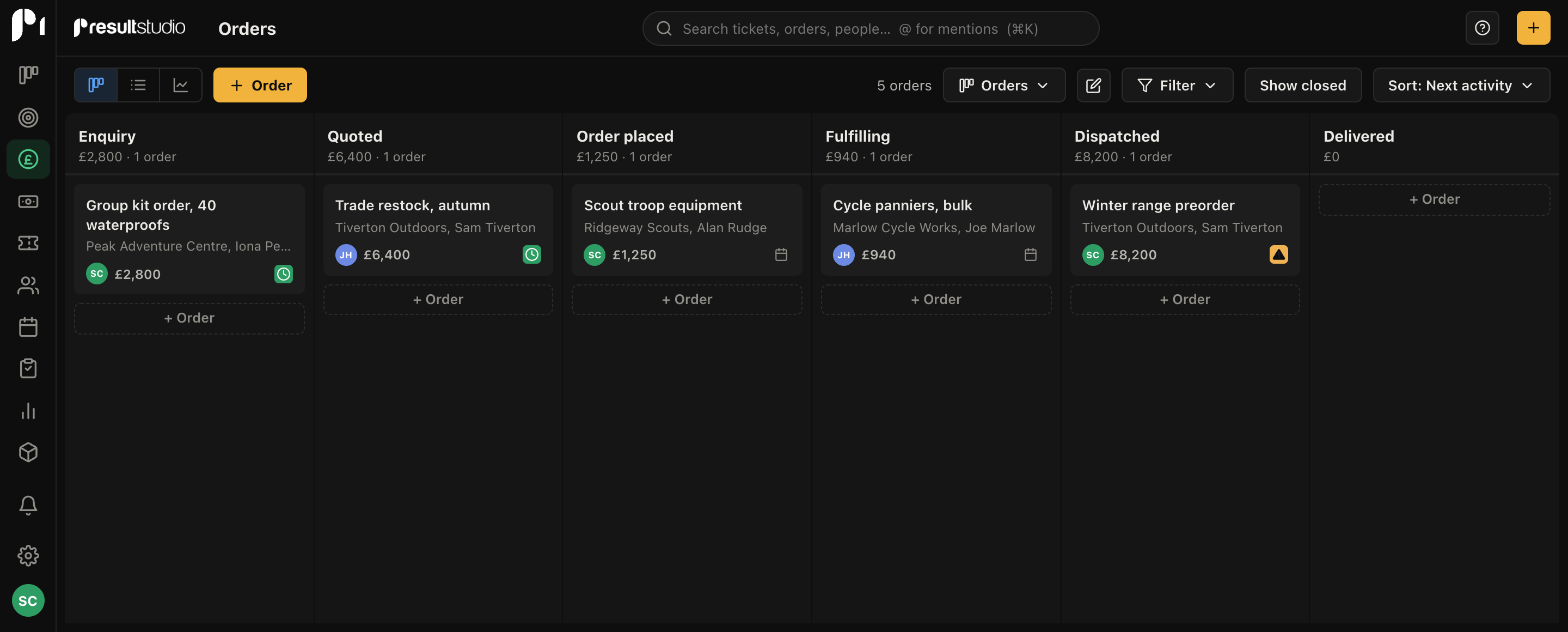
Task: Click the help question mark icon
Action: point(1482,28)
